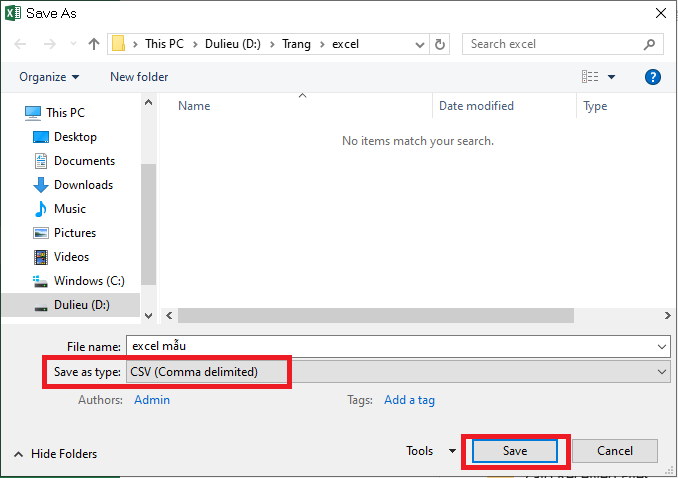Click the Save button
This screenshot has width=678, height=478.
tap(515, 451)
